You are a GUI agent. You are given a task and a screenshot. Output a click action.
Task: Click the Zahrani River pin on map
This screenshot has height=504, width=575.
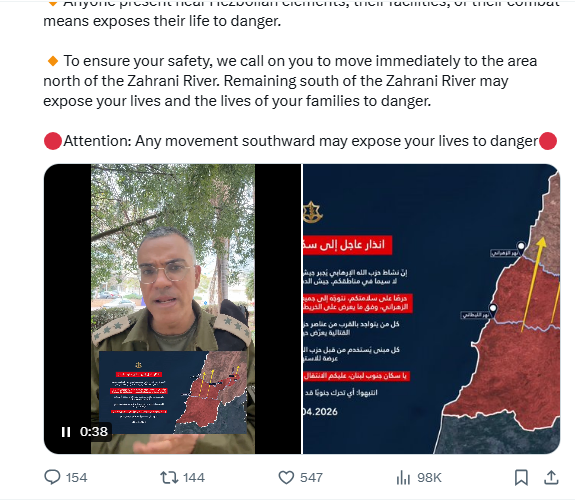(x=521, y=246)
